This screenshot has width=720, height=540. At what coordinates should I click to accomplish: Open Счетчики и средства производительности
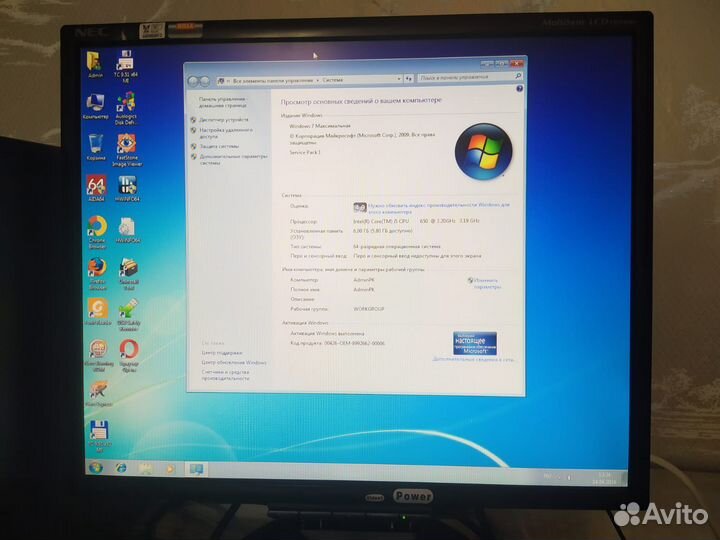click(225, 375)
